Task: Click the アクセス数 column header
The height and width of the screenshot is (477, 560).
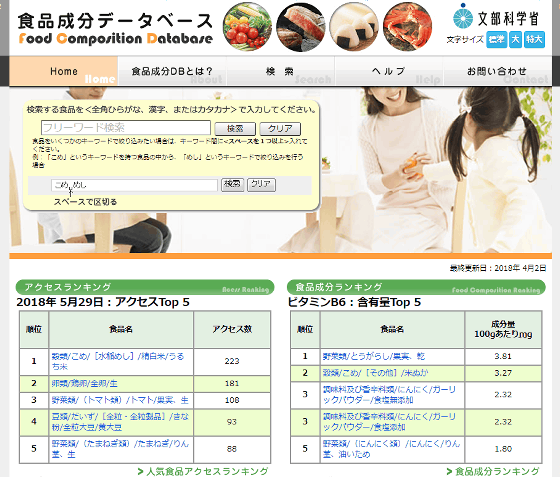Action: coord(232,329)
